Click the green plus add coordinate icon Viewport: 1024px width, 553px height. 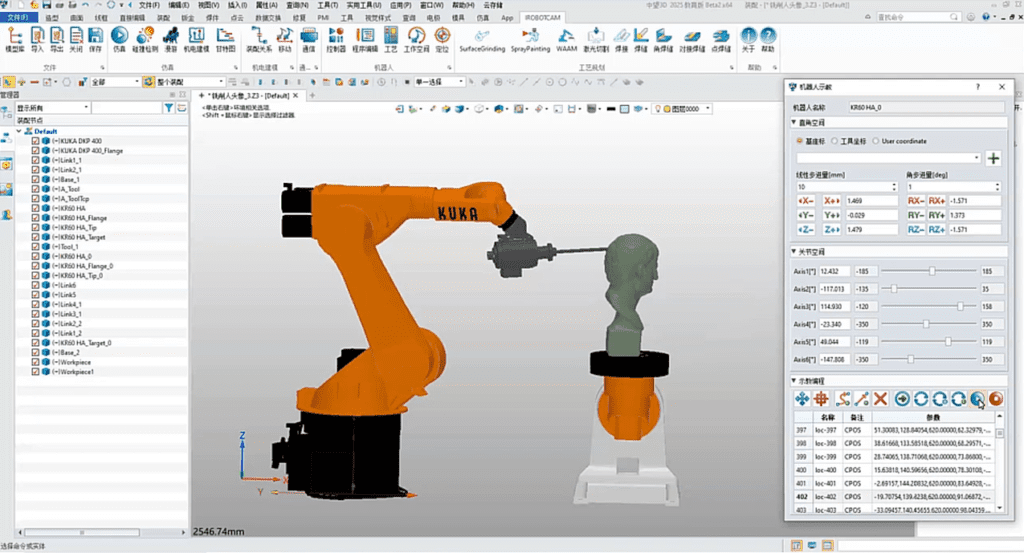click(993, 158)
